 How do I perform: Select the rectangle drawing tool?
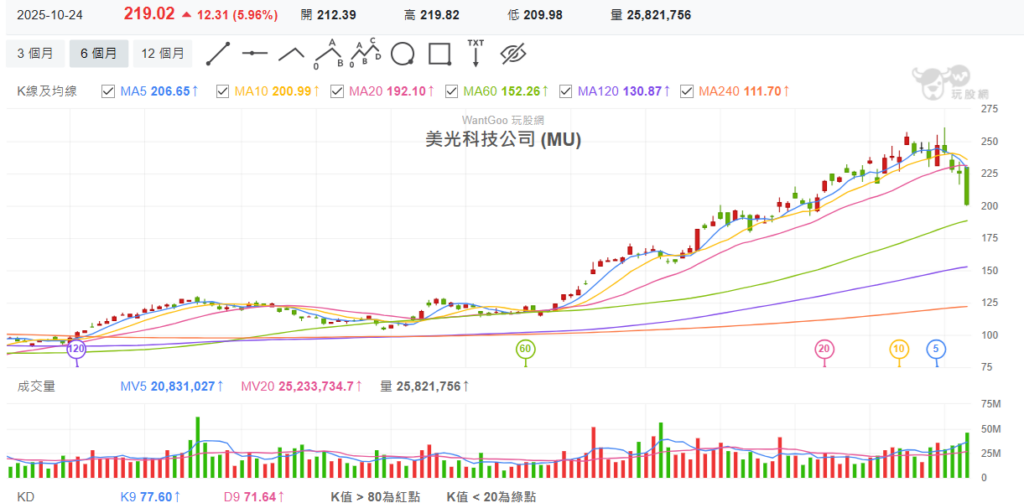(x=439, y=52)
